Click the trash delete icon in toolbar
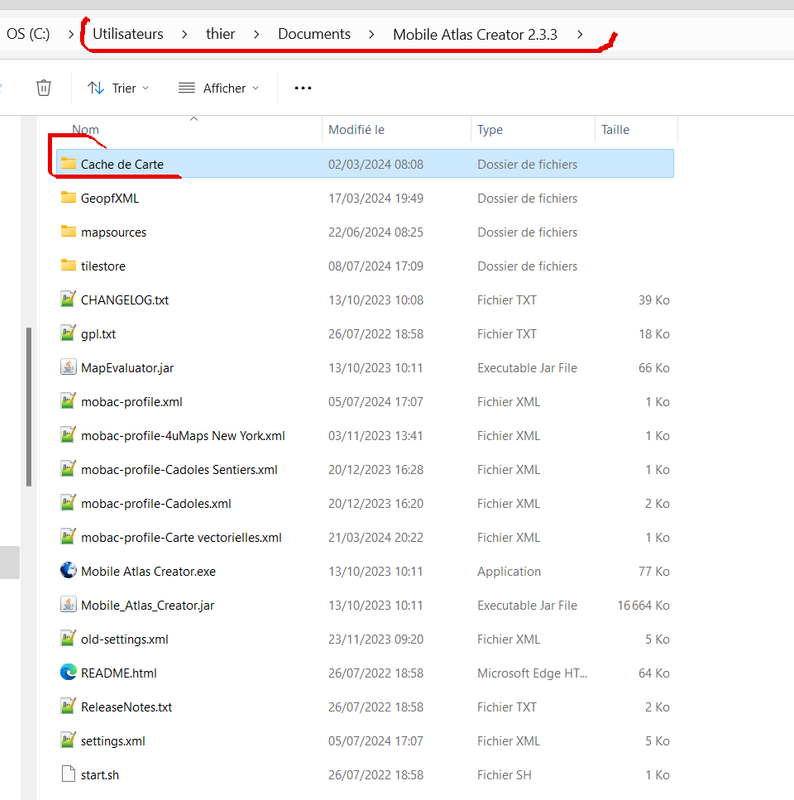The height and width of the screenshot is (800, 794). pos(43,88)
